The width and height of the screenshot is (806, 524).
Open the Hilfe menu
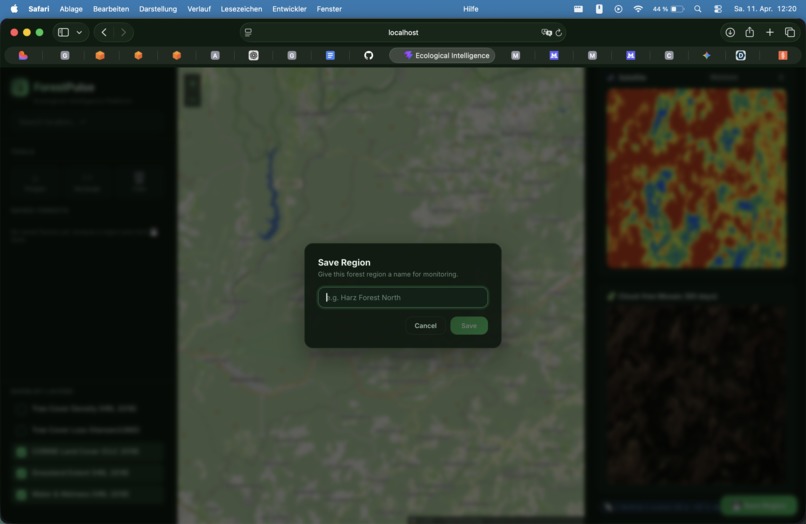tap(470, 9)
